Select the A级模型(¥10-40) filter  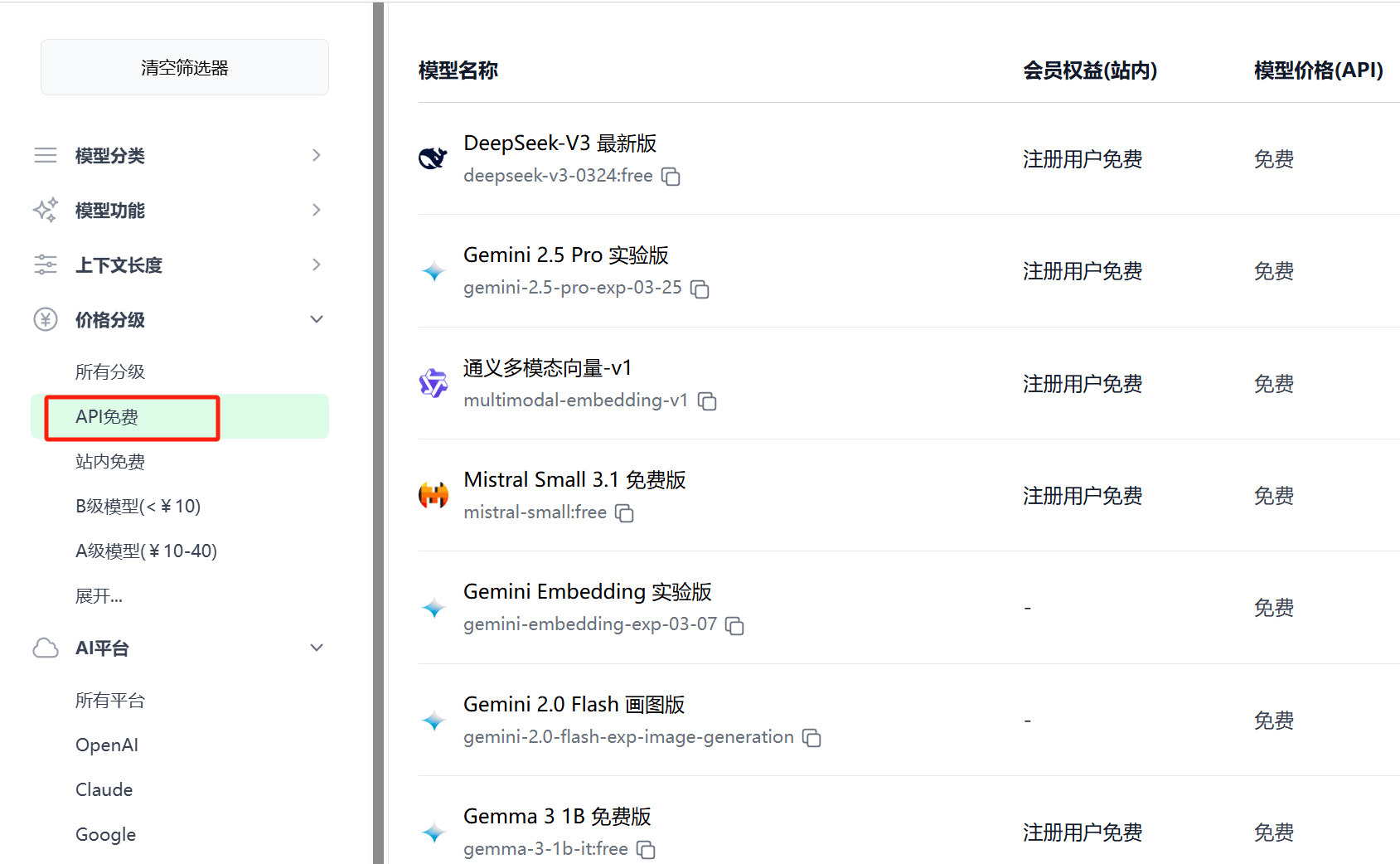click(x=146, y=551)
